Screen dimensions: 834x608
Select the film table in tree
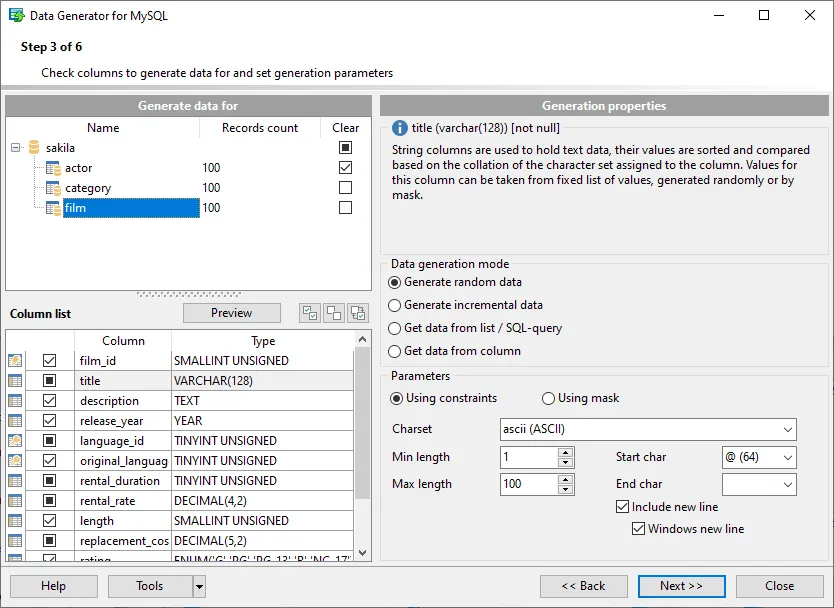point(75,208)
